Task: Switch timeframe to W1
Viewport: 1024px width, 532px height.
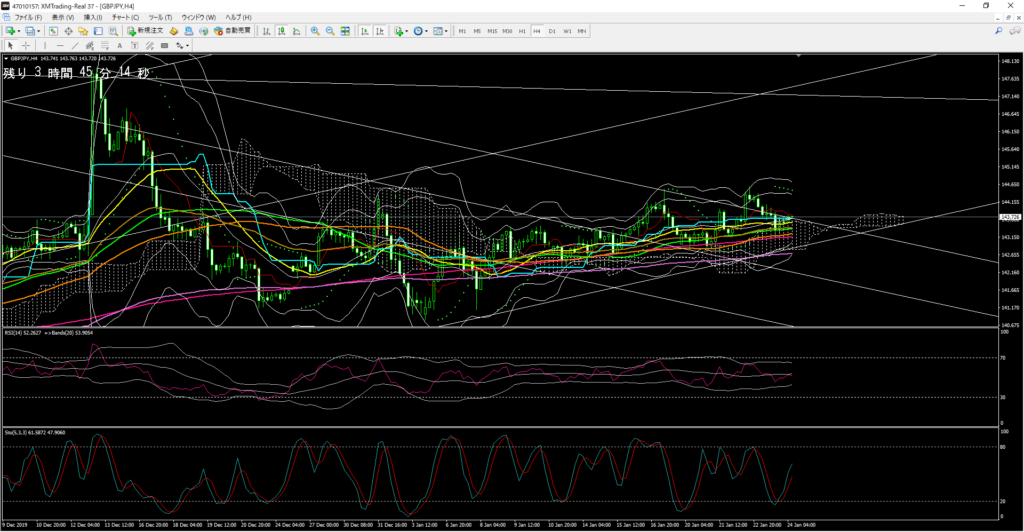Action: [x=567, y=31]
